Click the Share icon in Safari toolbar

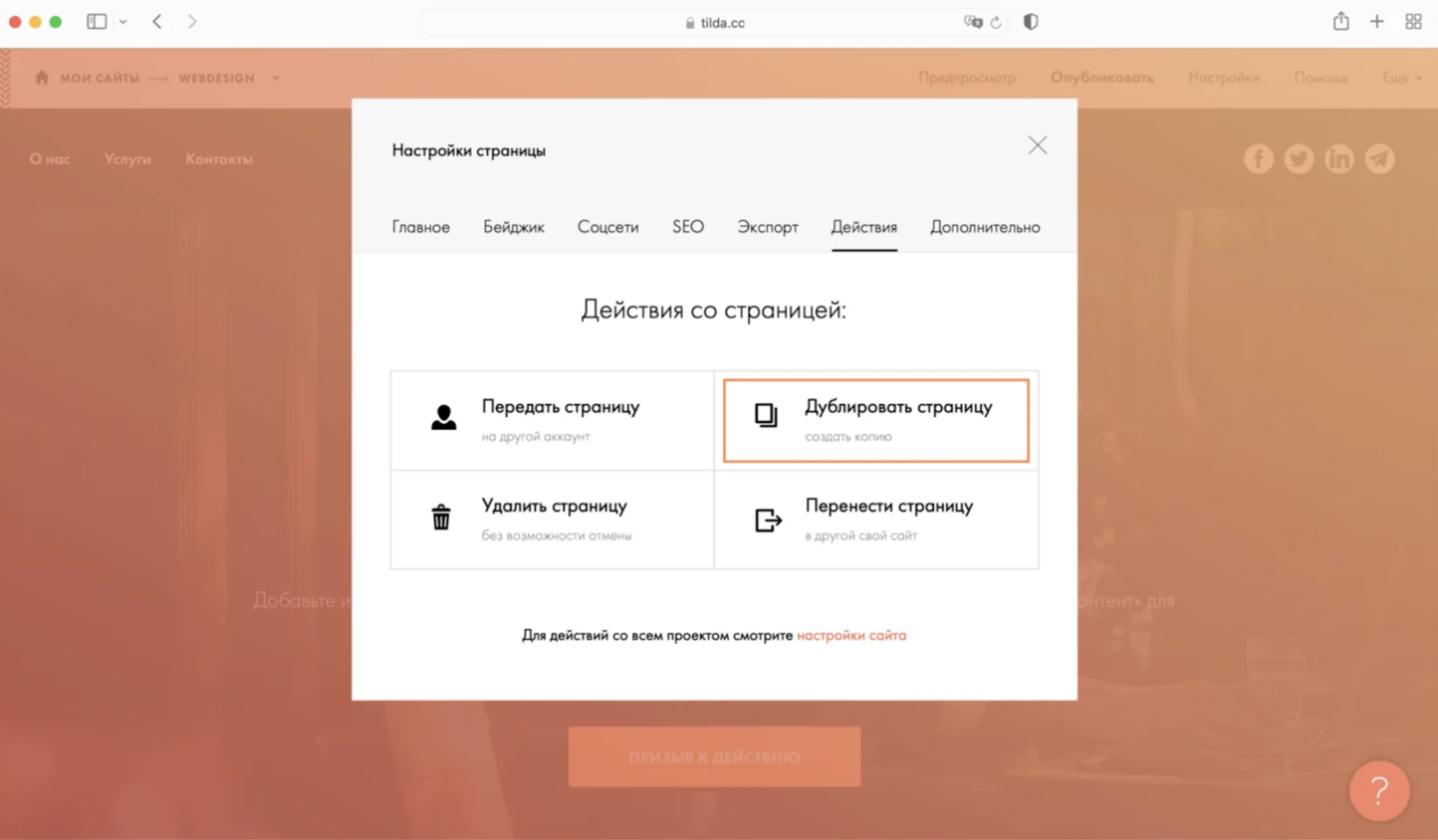coord(1340,21)
